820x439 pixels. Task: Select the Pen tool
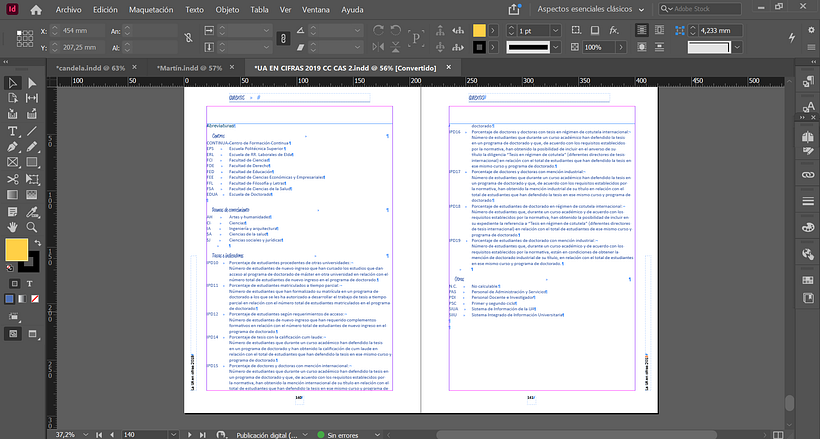(x=13, y=147)
